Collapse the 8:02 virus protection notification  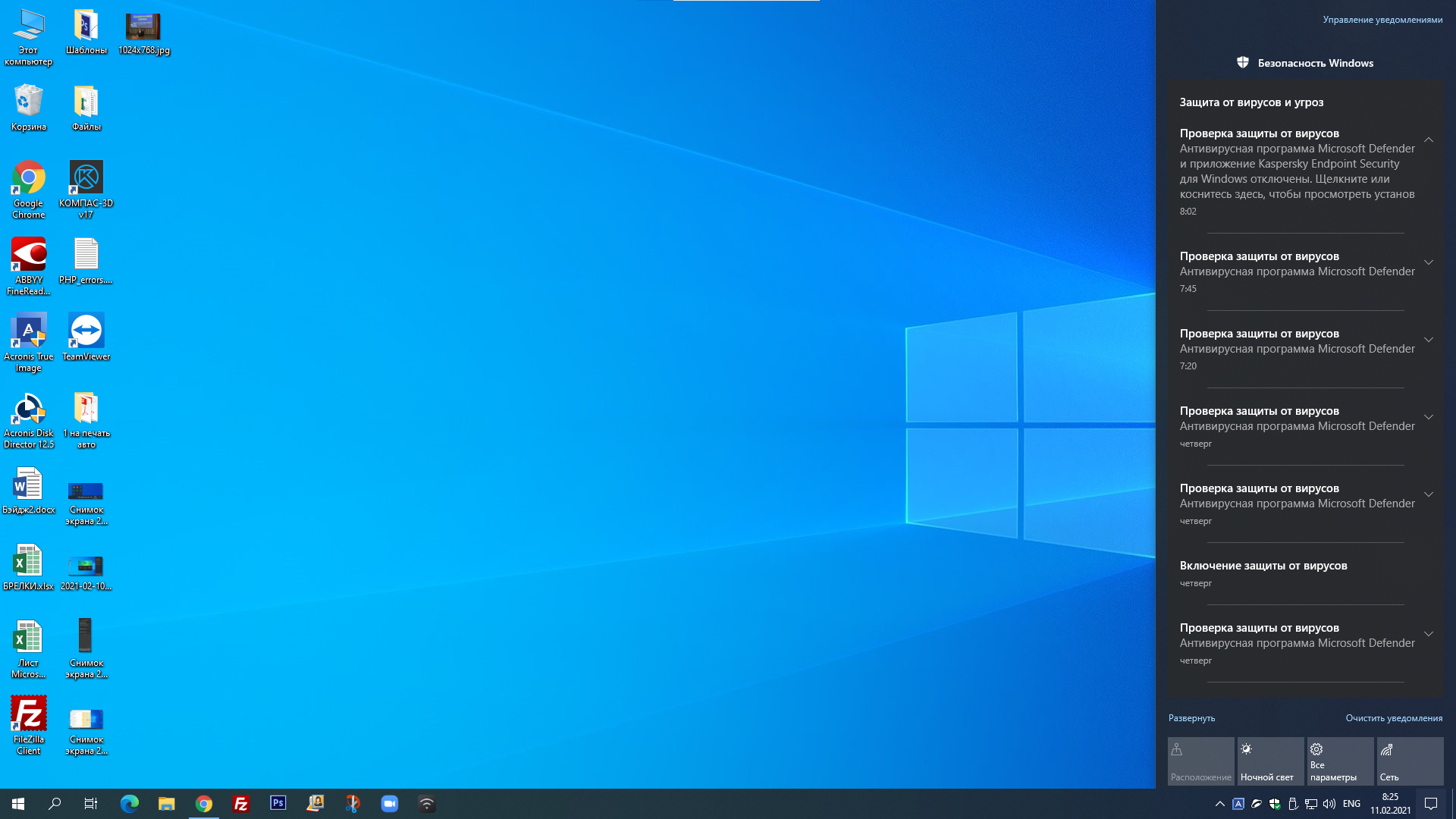tap(1429, 140)
